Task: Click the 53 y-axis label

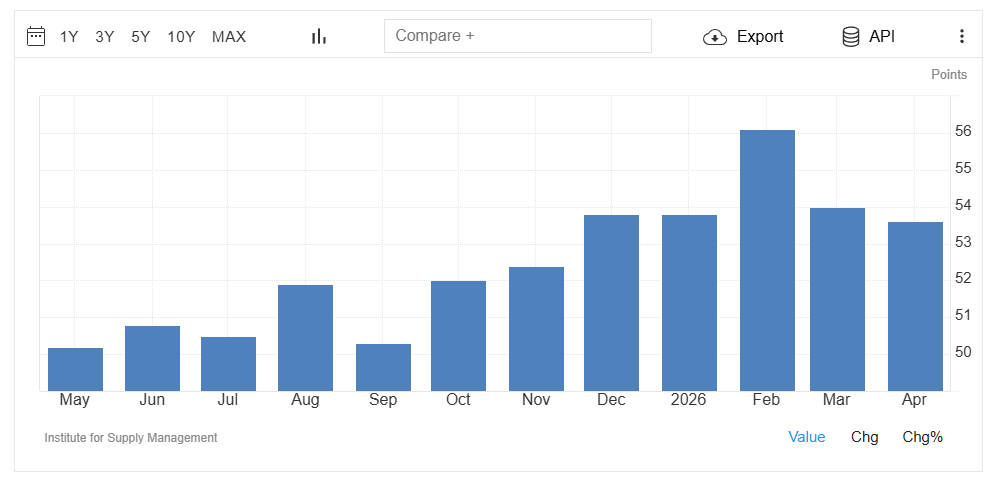Action: click(963, 242)
